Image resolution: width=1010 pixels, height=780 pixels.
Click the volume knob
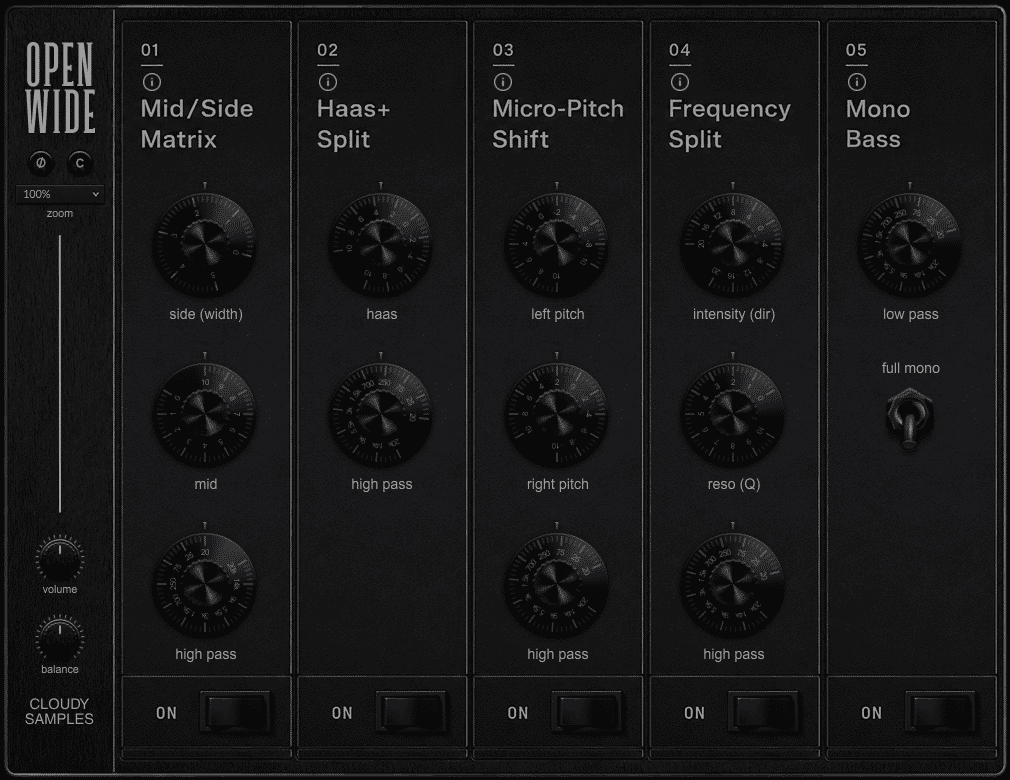[x=60, y=558]
